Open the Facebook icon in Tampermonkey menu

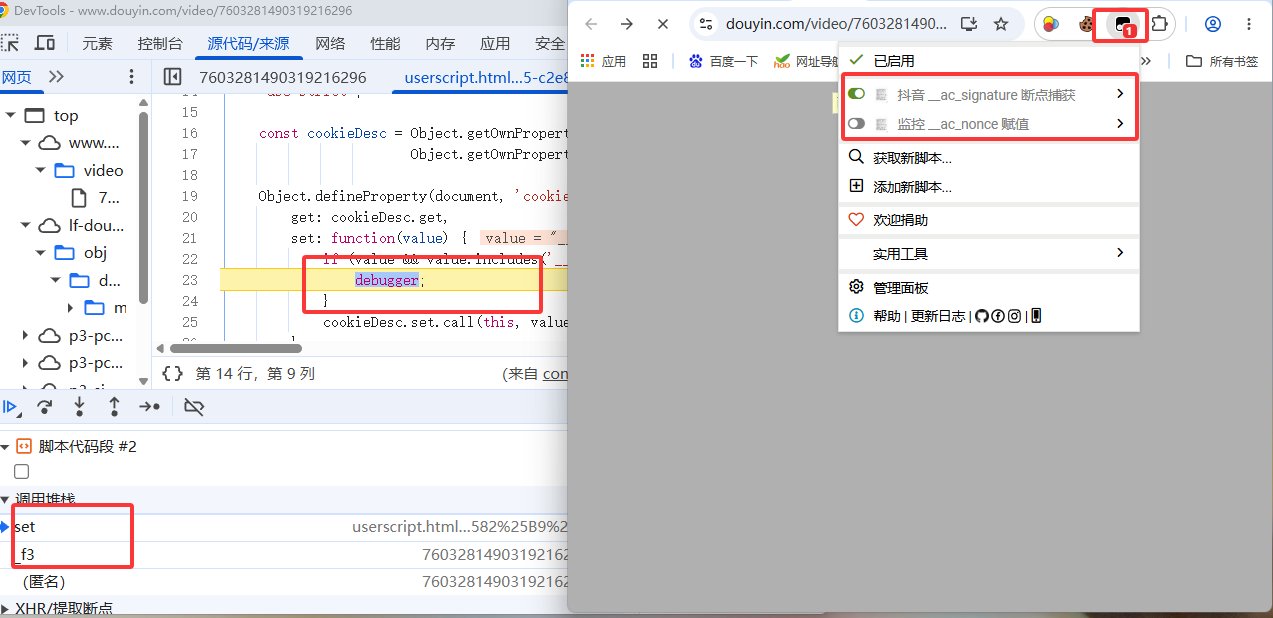coord(998,316)
